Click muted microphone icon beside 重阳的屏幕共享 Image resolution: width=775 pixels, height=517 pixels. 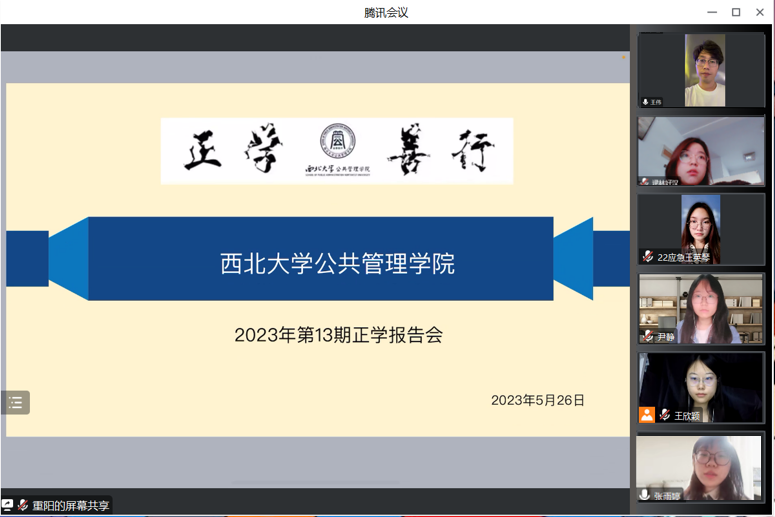pyautogui.click(x=23, y=506)
